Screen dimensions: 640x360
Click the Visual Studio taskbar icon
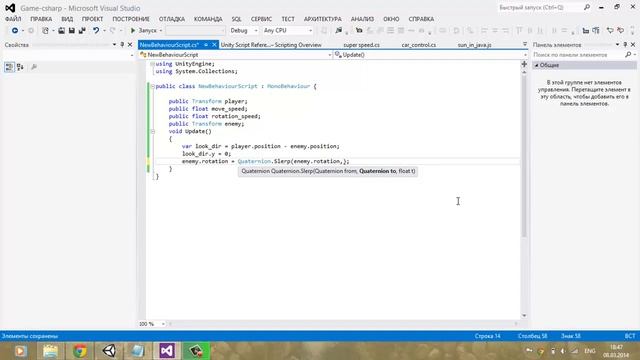point(167,351)
